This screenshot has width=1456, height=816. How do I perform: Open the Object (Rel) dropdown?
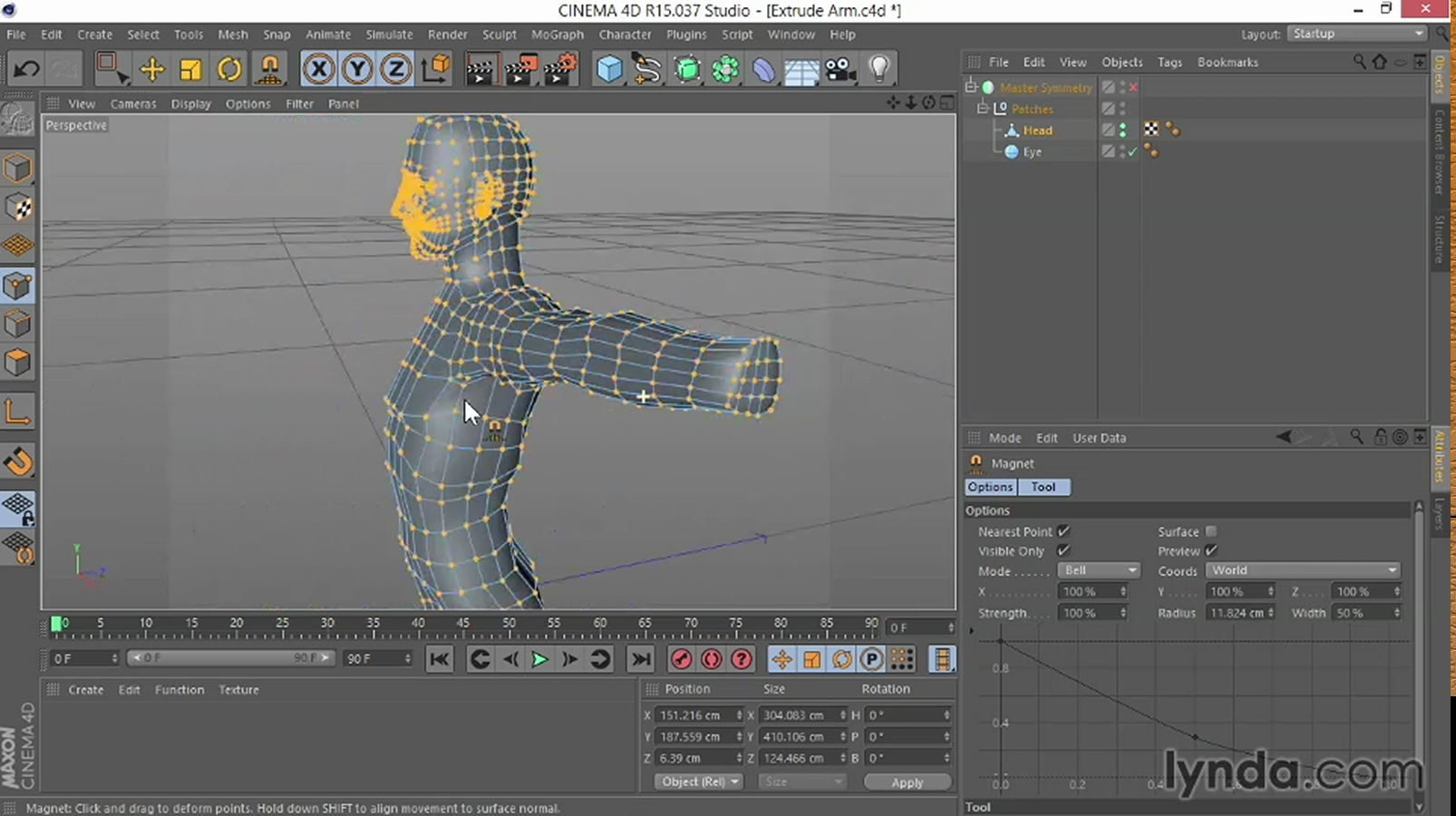tap(698, 782)
